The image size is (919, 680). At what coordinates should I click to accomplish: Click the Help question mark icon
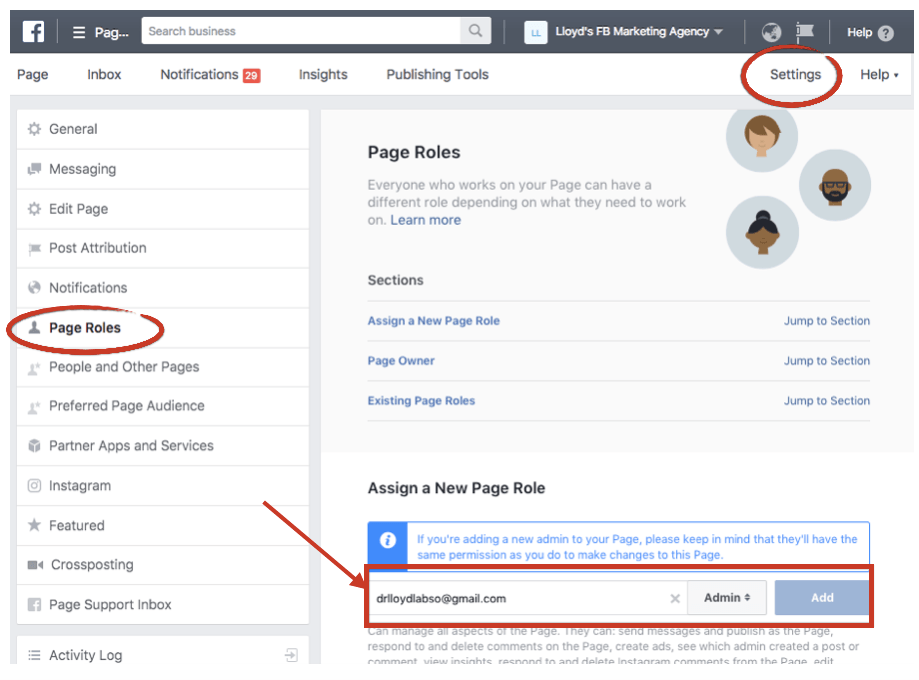[886, 33]
